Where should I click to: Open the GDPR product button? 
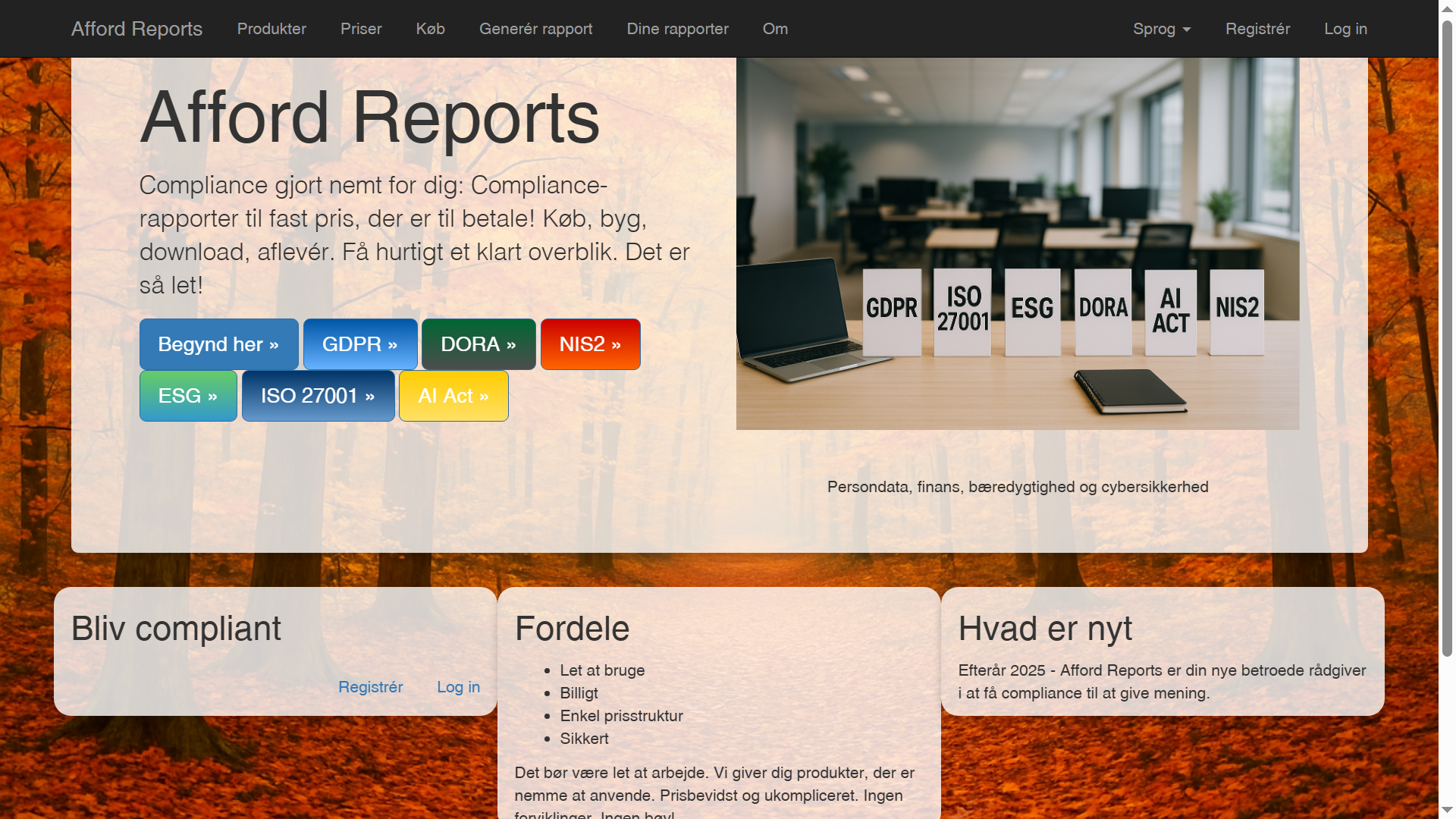pyautogui.click(x=359, y=344)
